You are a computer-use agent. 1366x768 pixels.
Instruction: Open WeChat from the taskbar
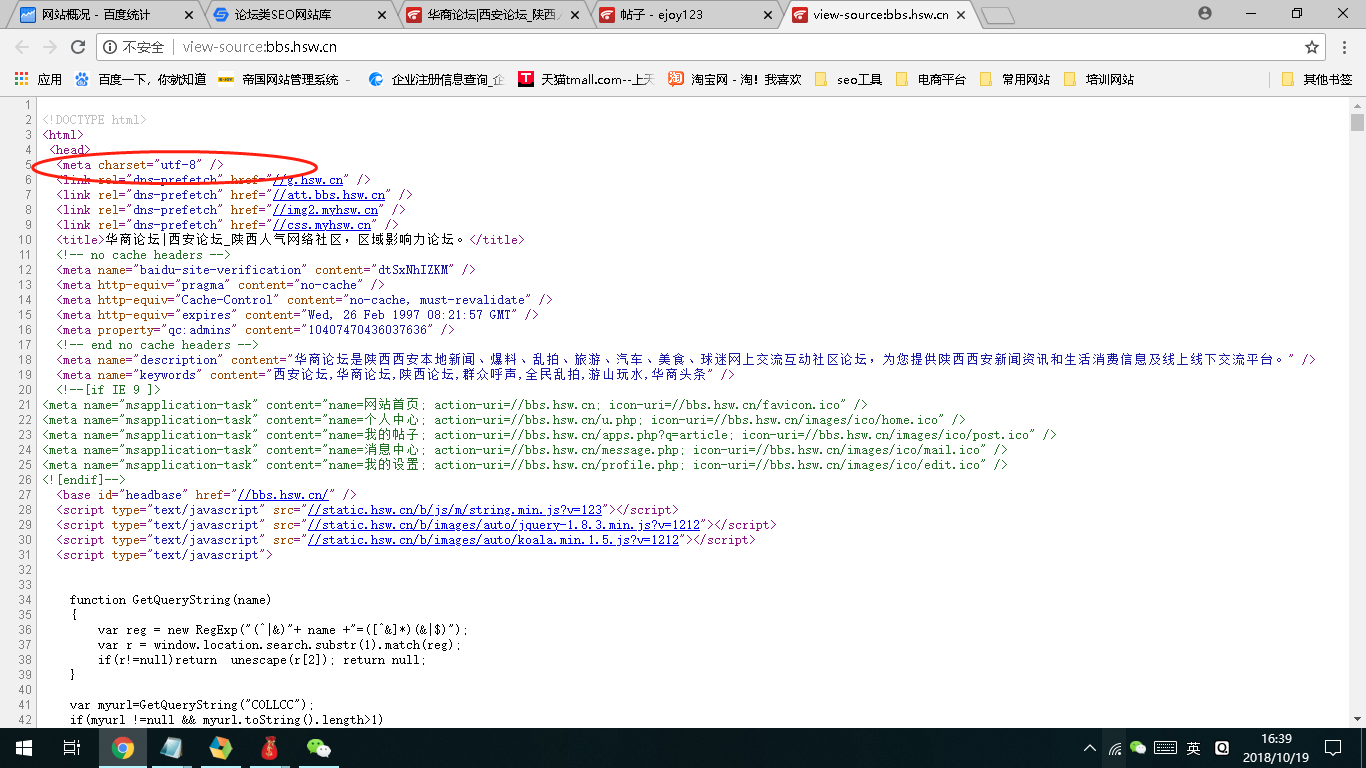pos(318,748)
